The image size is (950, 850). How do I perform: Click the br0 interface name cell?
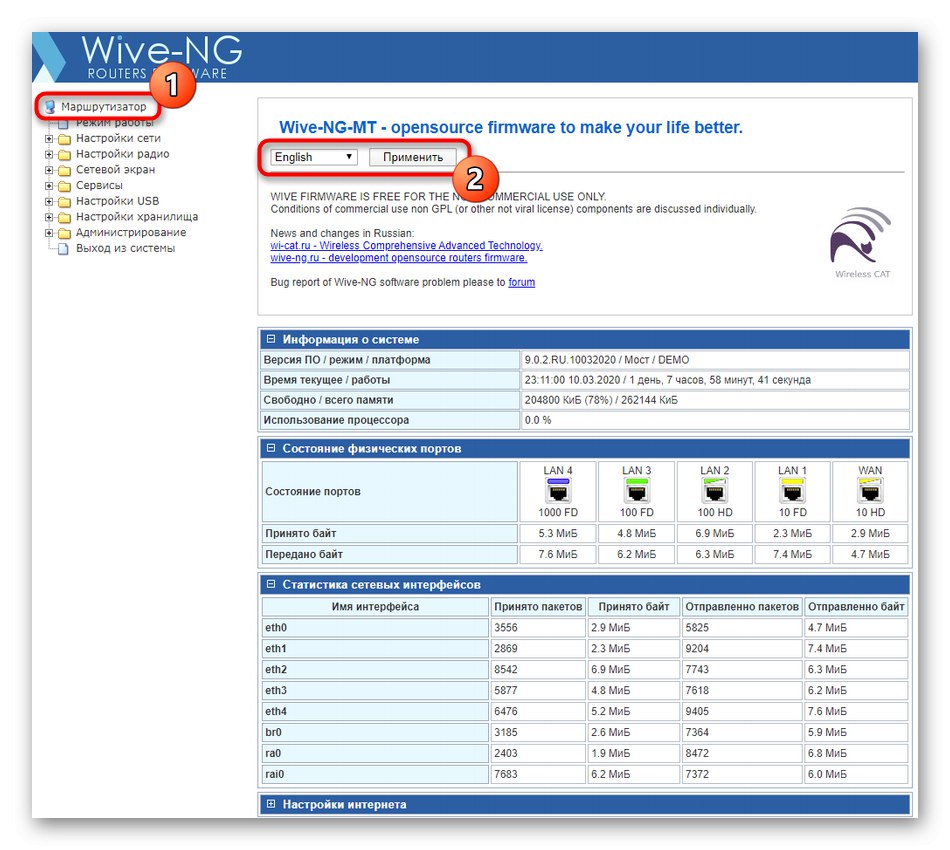point(375,732)
